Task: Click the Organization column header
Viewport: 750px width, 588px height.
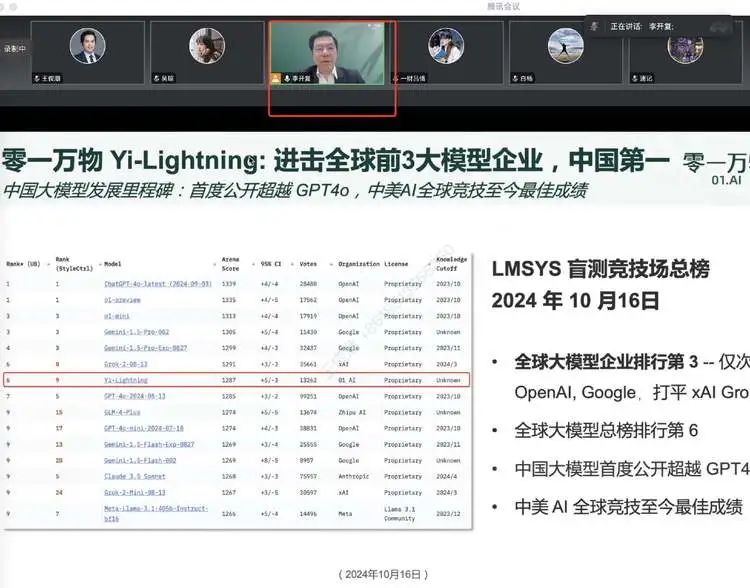Action: pos(359,264)
